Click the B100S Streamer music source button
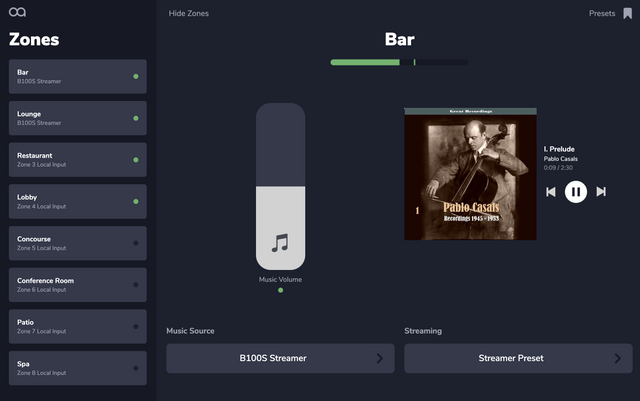The image size is (640, 401). pyautogui.click(x=280, y=358)
